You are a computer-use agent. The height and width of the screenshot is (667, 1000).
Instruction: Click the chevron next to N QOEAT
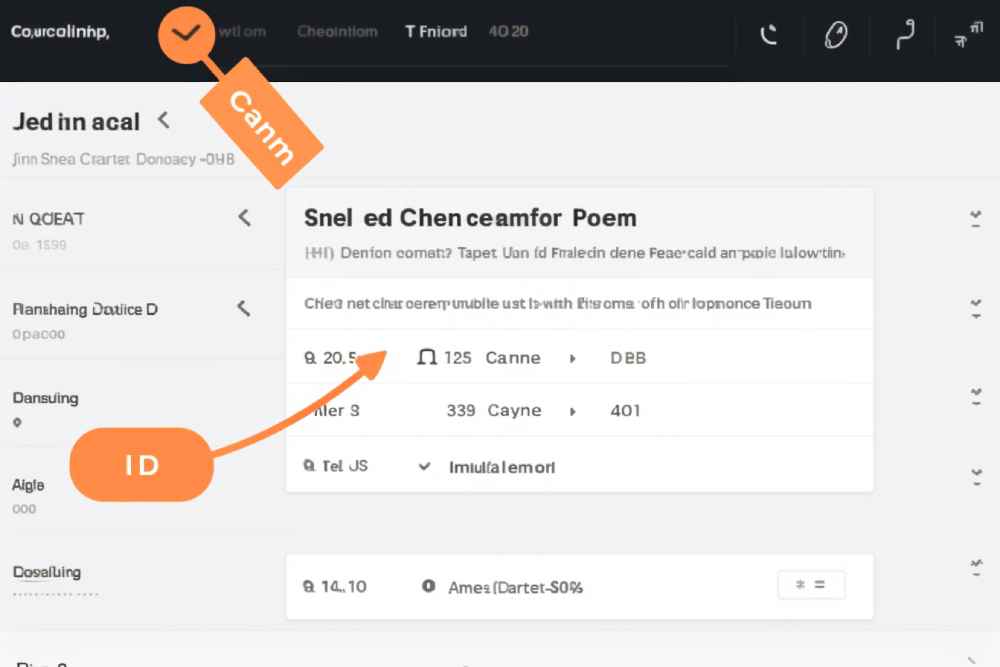(x=244, y=217)
